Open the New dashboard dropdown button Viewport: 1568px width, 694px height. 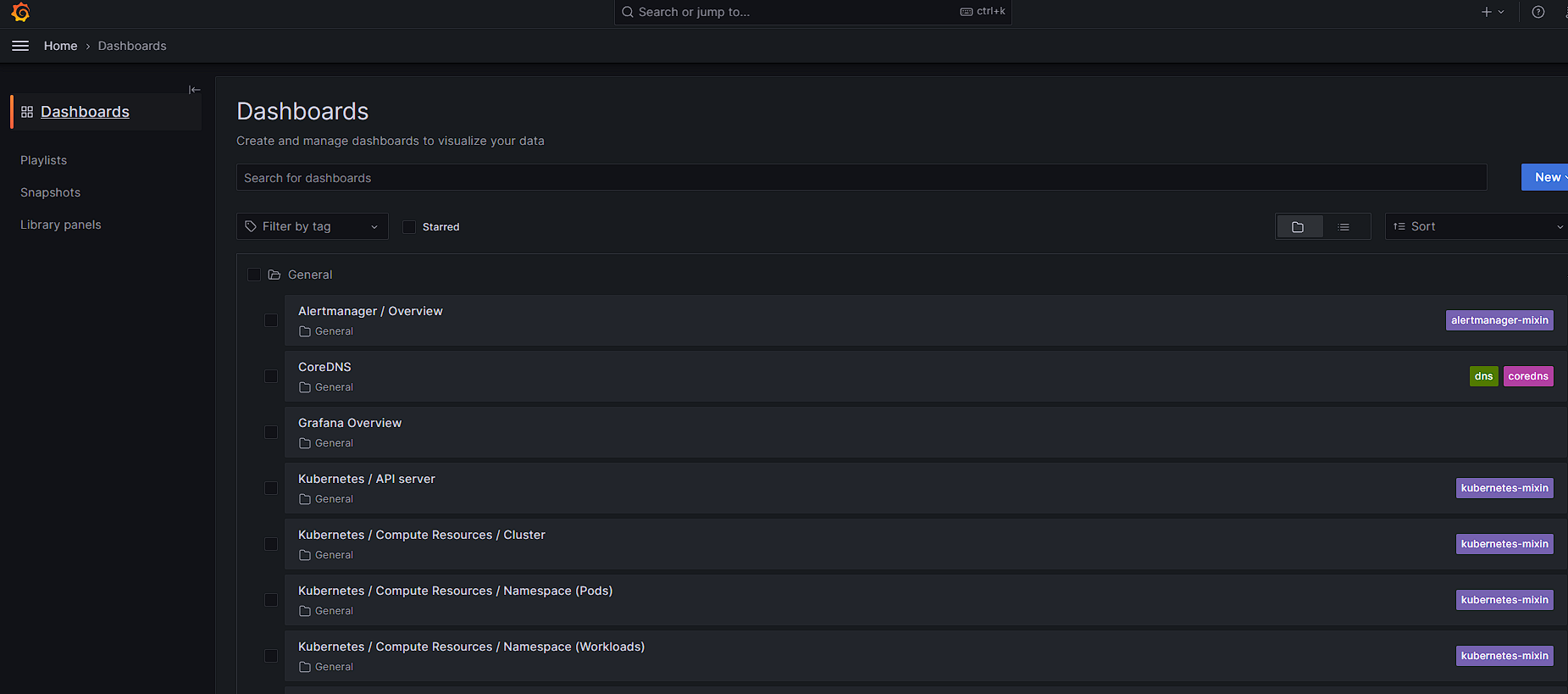click(x=1545, y=177)
